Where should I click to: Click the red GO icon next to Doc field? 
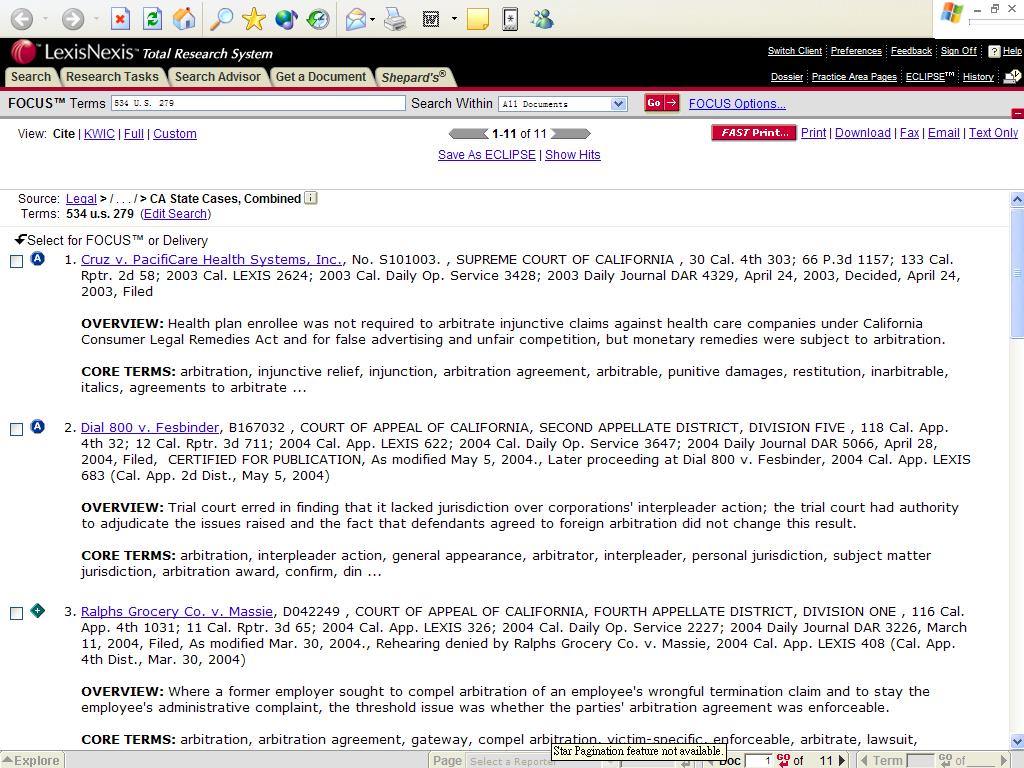coord(783,760)
